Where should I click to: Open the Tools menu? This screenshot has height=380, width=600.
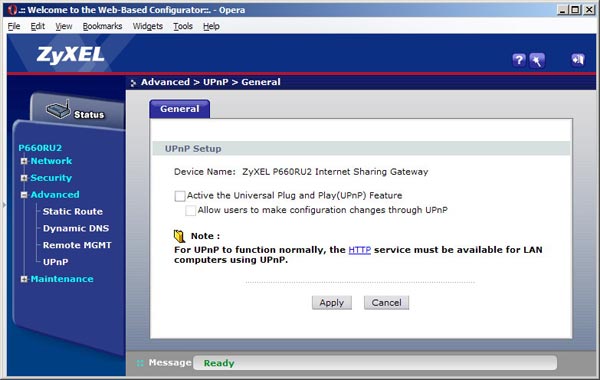coord(183,26)
